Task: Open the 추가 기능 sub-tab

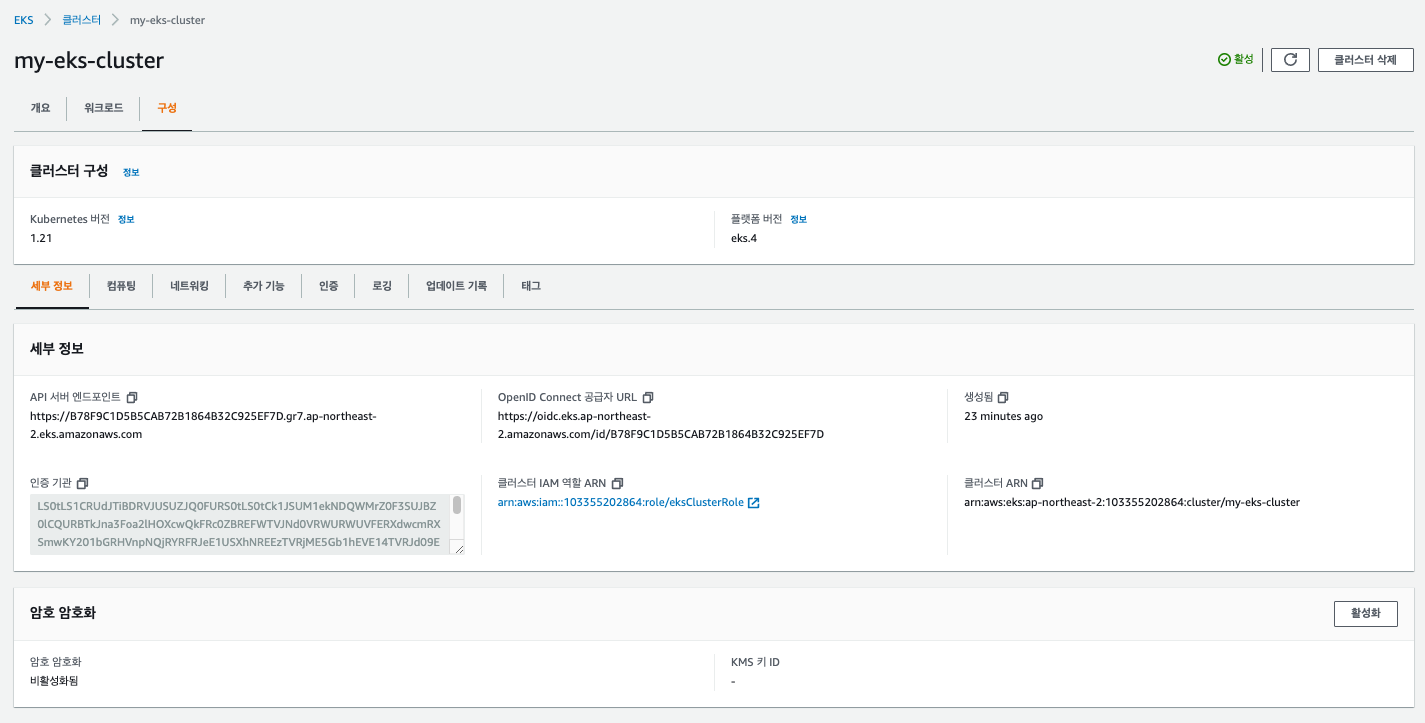Action: coord(263,286)
